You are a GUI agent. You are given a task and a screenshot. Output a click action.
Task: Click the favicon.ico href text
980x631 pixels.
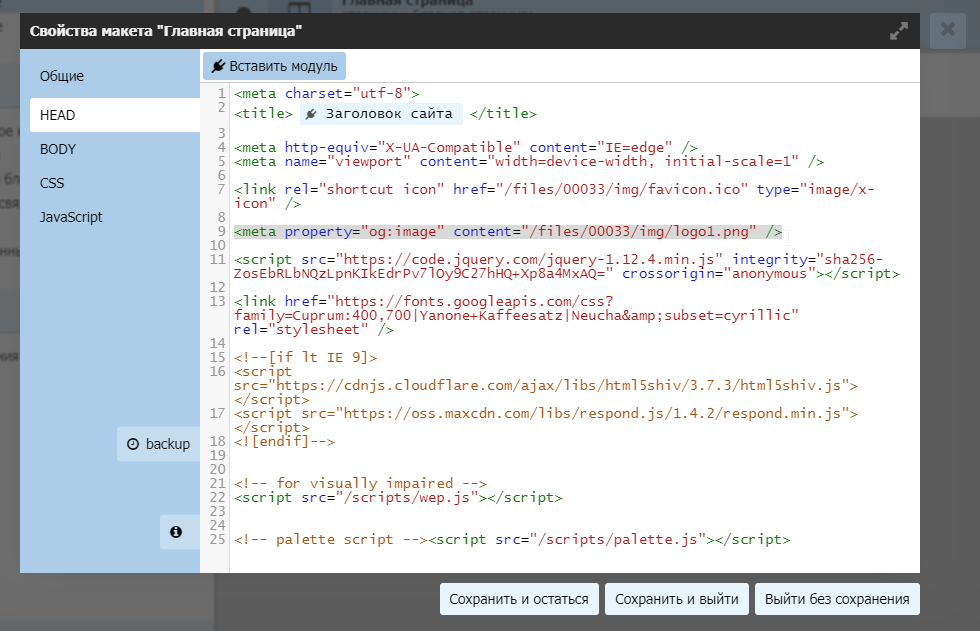(626, 189)
